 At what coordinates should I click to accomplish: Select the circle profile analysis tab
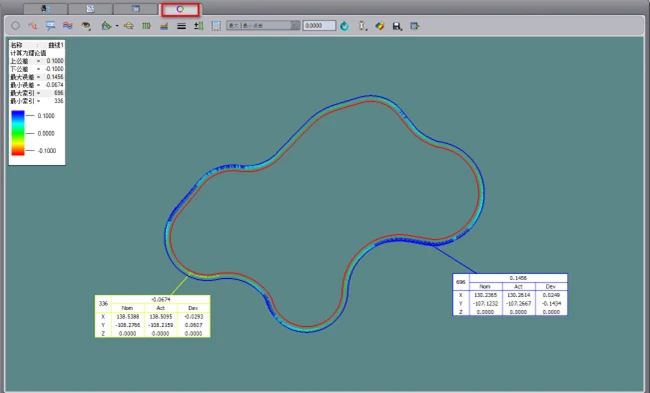[x=180, y=9]
